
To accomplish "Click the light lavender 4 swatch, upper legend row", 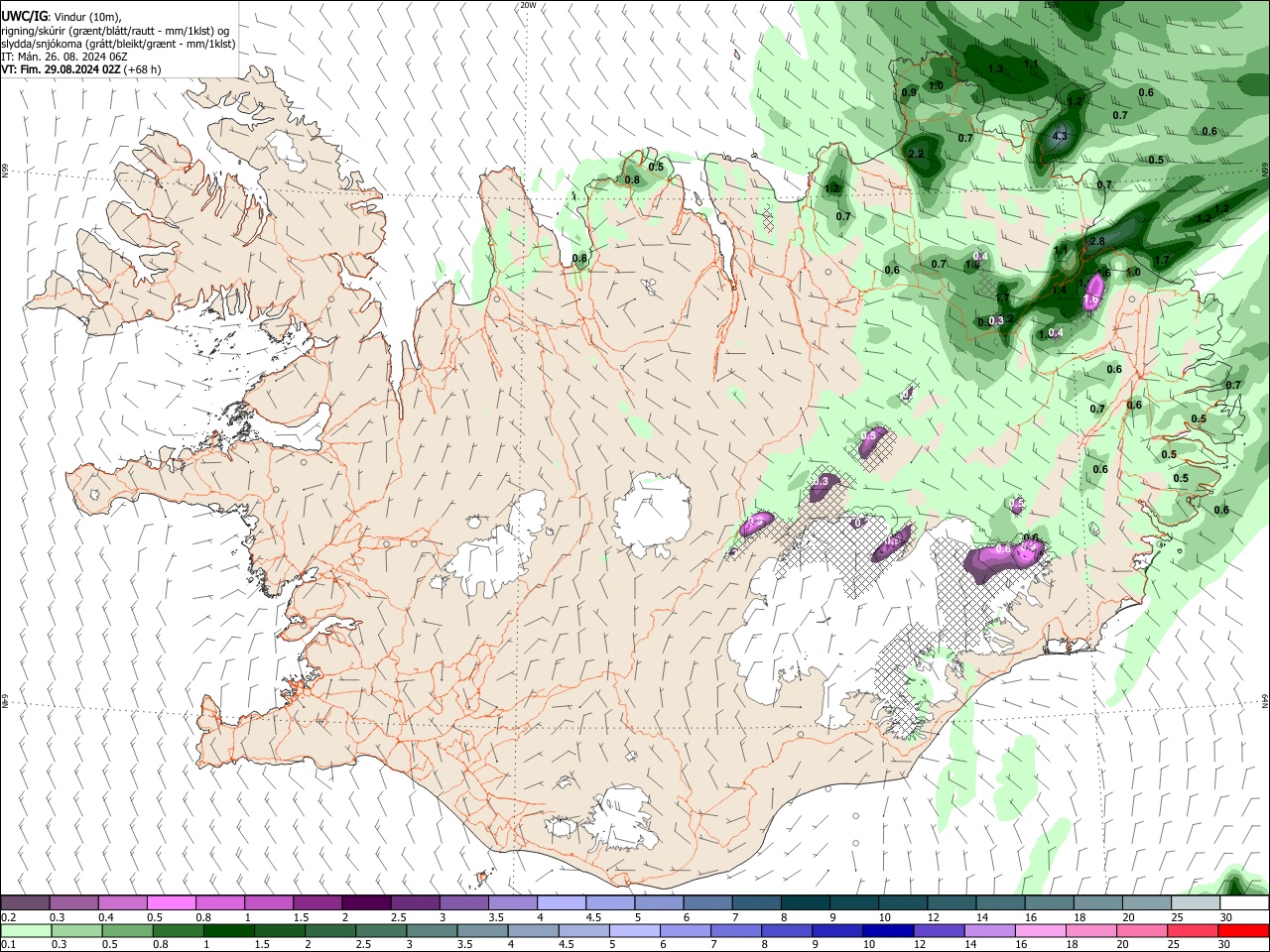I will [x=562, y=902].
